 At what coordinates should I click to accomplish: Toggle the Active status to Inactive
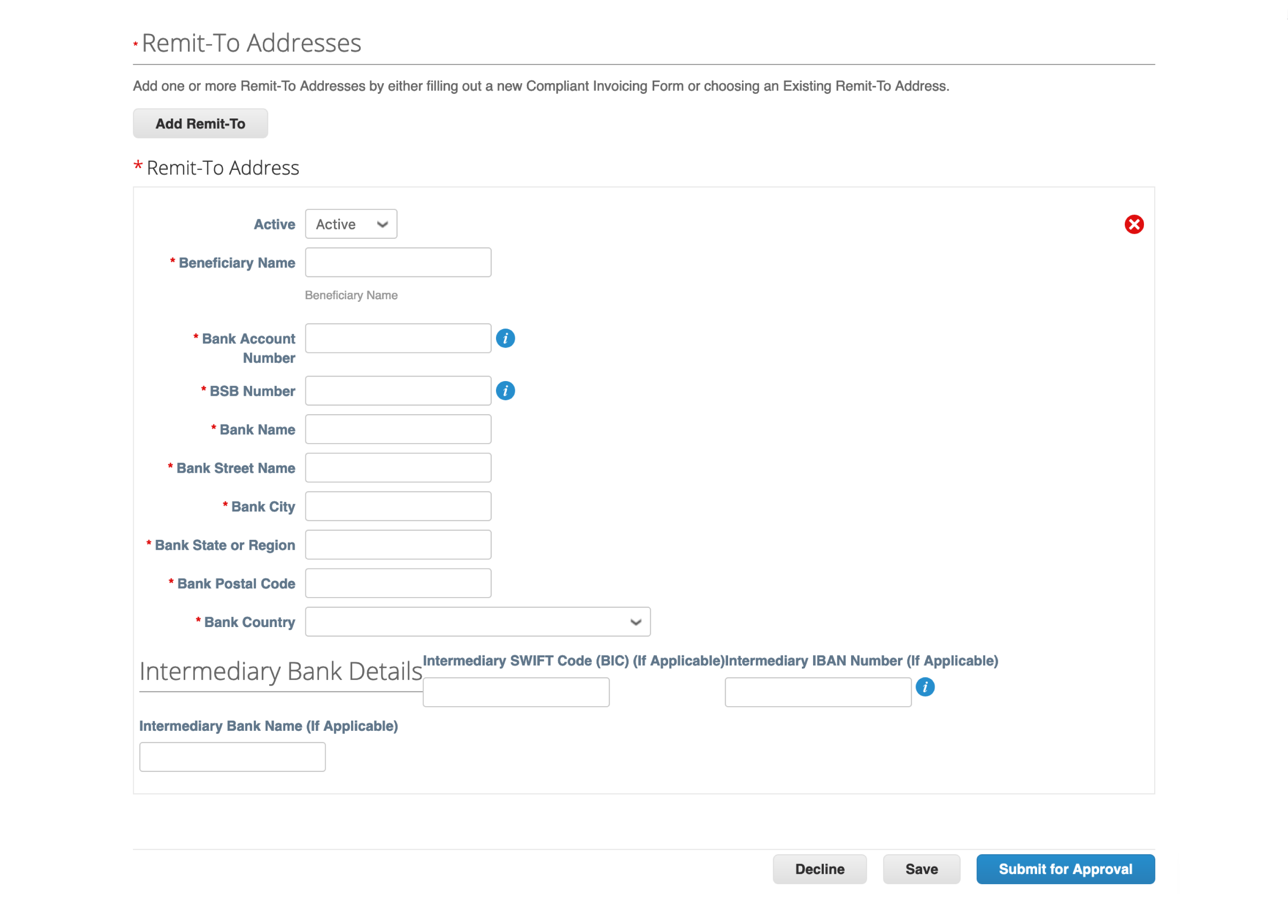click(x=350, y=223)
